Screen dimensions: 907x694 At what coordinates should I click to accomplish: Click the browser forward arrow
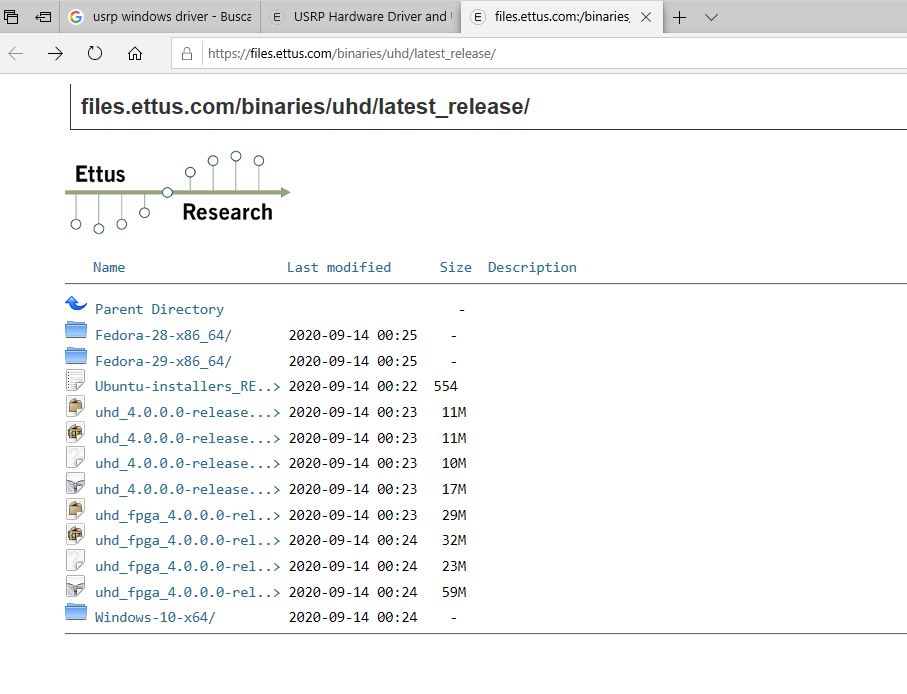[x=56, y=54]
